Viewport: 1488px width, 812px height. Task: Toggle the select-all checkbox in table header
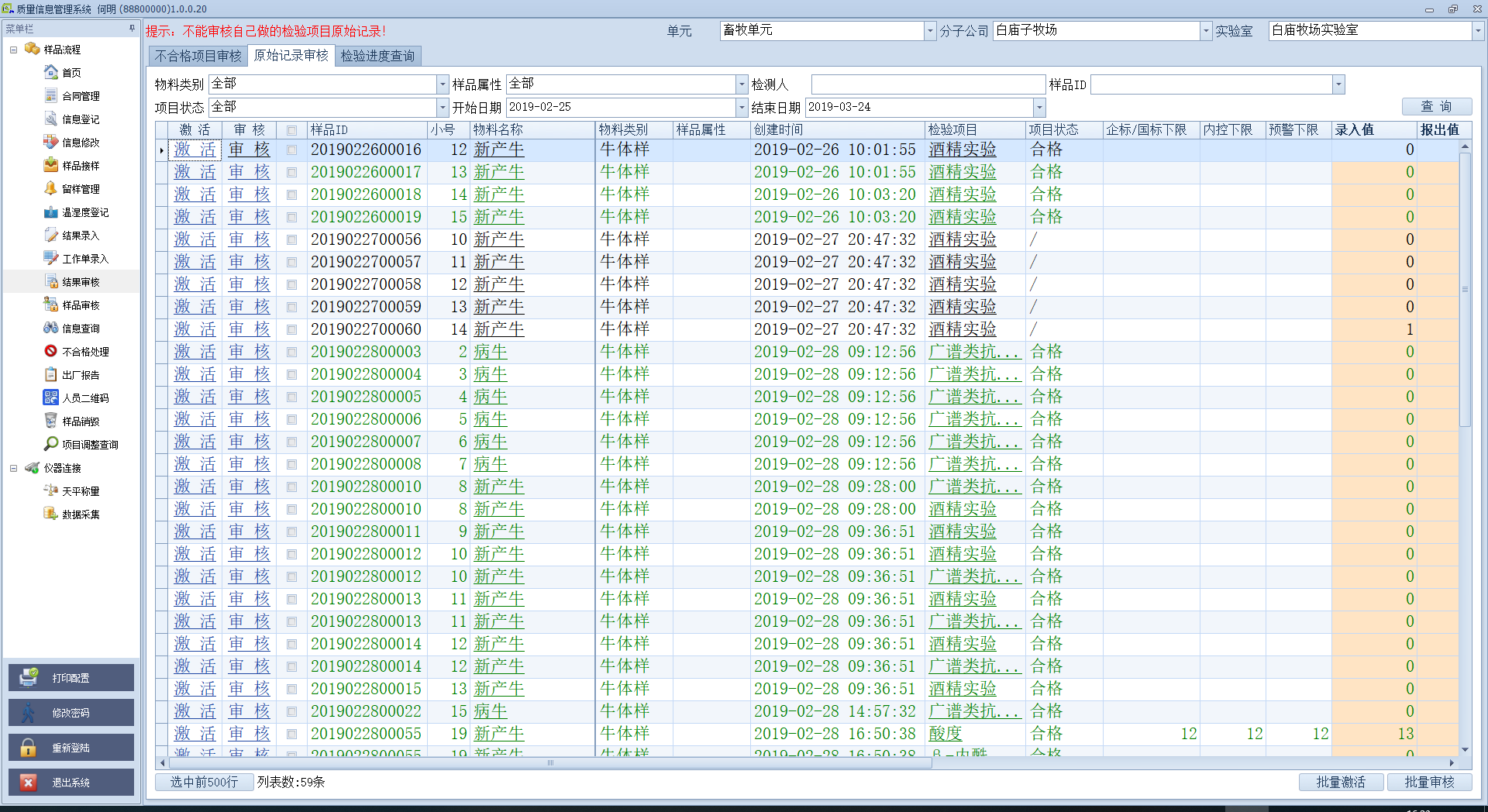(291, 130)
